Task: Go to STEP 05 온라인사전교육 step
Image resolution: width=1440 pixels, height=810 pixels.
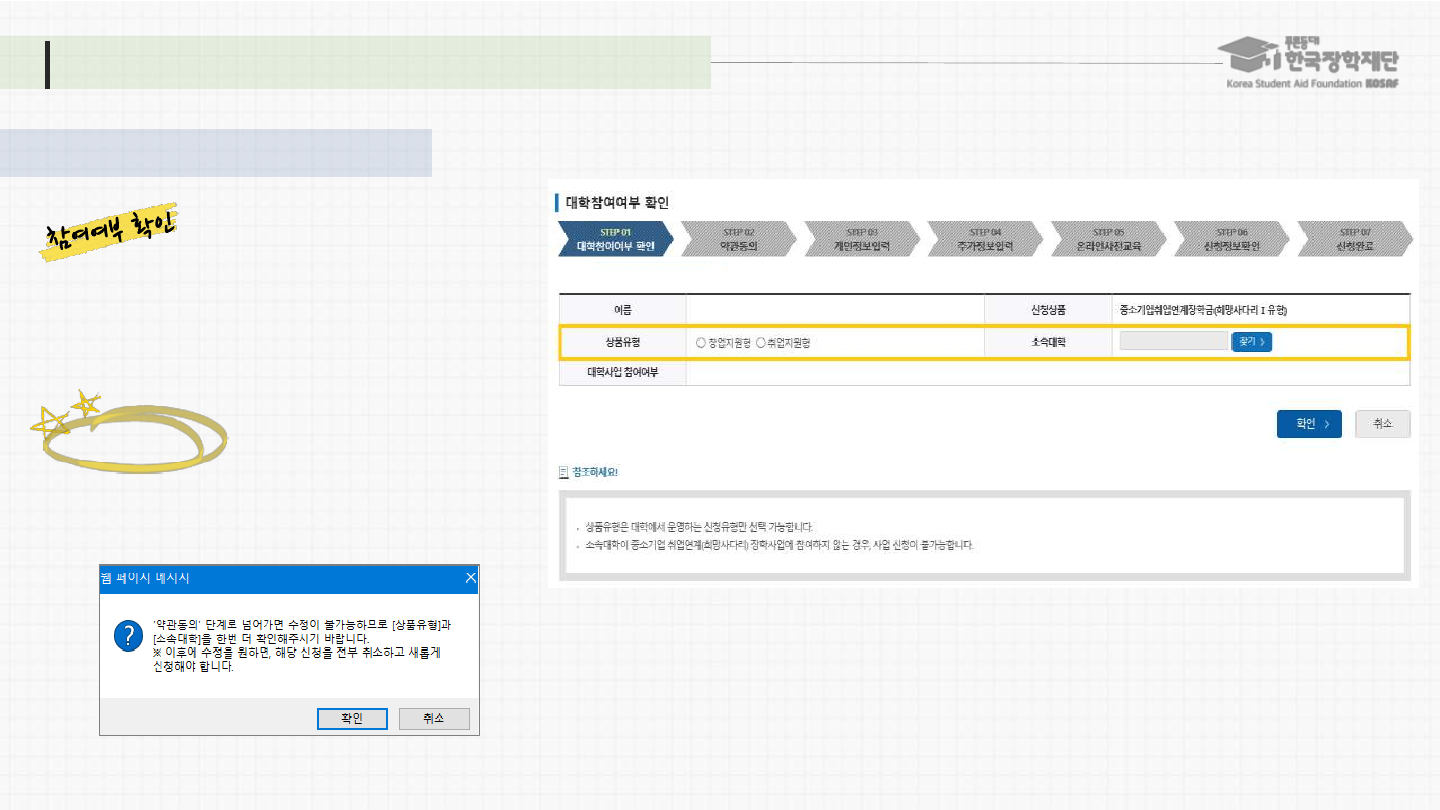Action: point(1108,240)
